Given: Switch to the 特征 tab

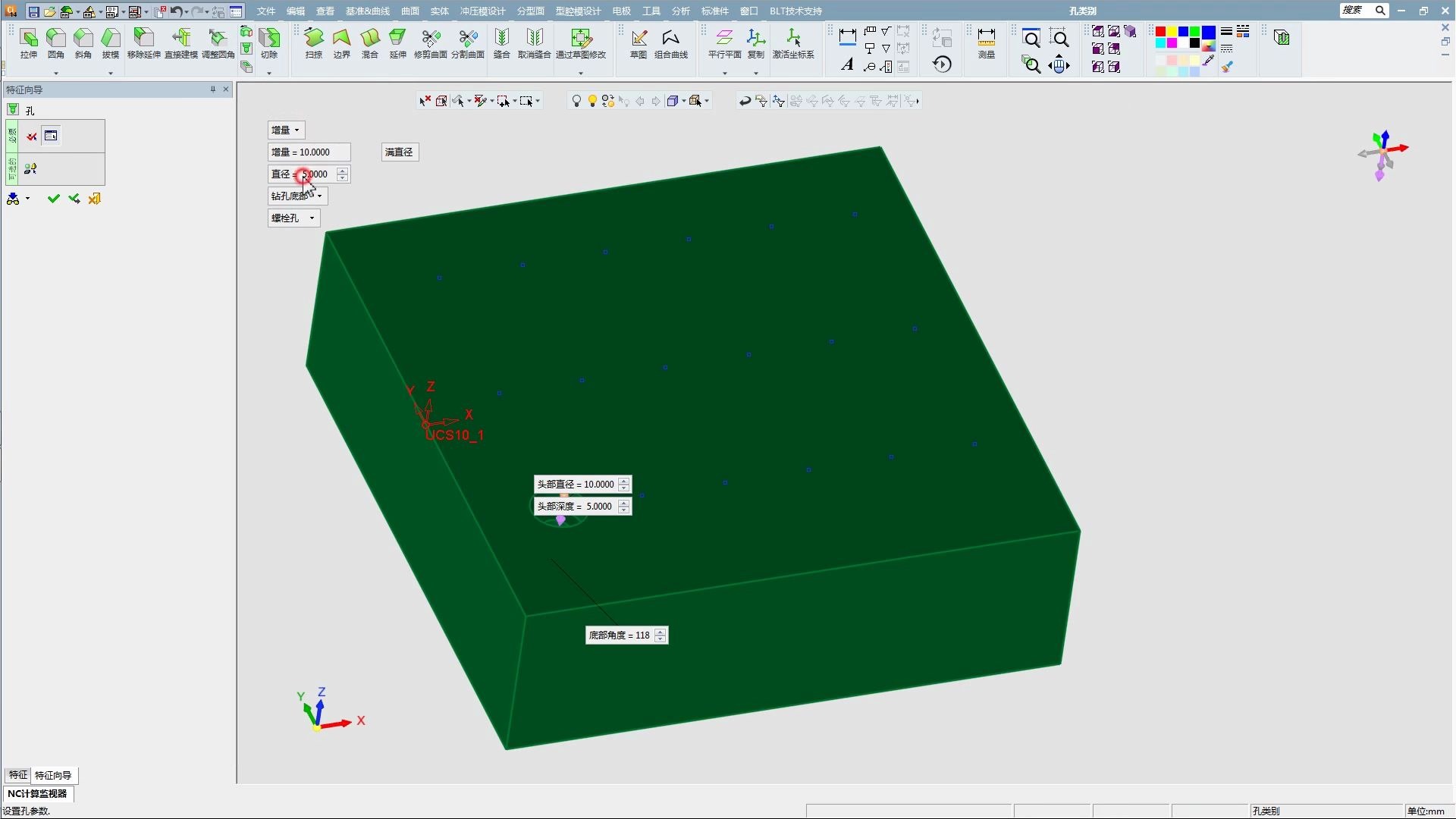Looking at the screenshot, I should (x=17, y=775).
